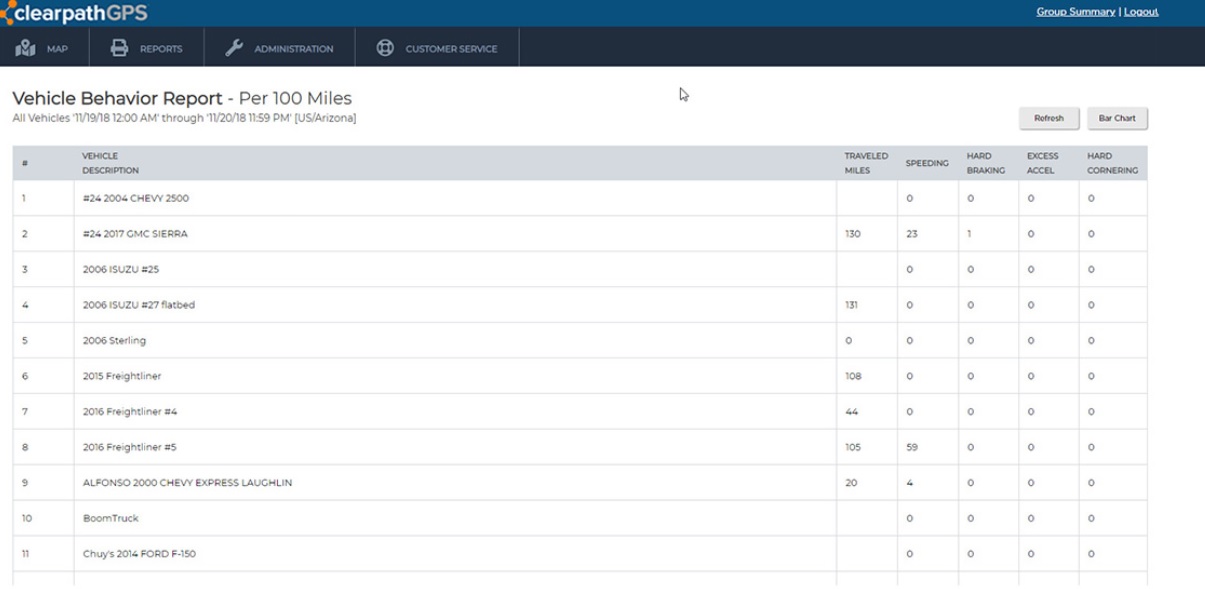Sort by Traveled Miles column header
Viewport: 1205px width, 589px height.
pos(866,163)
